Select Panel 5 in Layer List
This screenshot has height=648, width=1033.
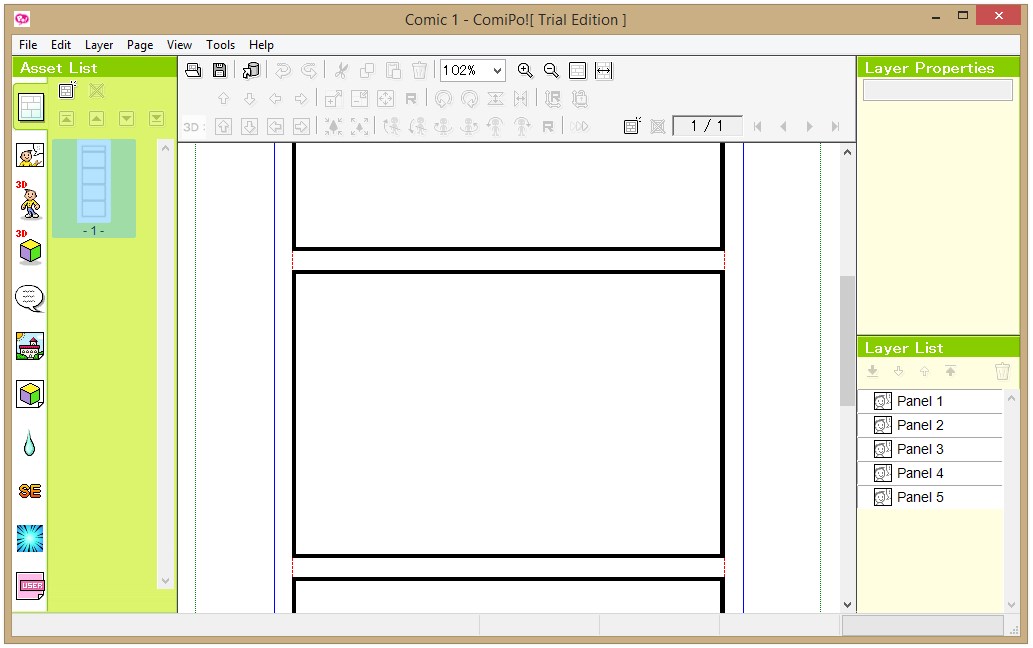click(x=919, y=497)
